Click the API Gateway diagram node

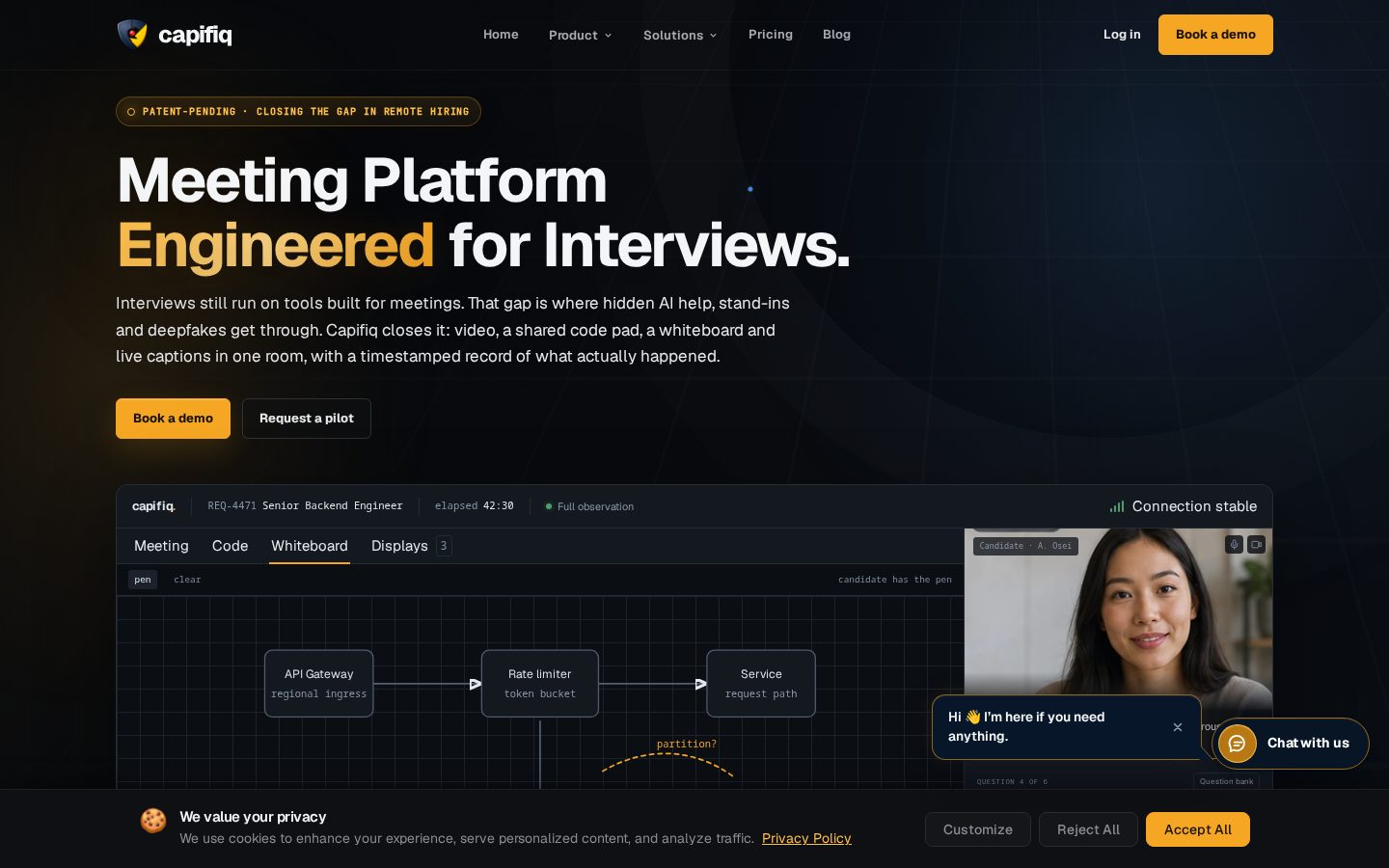click(318, 683)
